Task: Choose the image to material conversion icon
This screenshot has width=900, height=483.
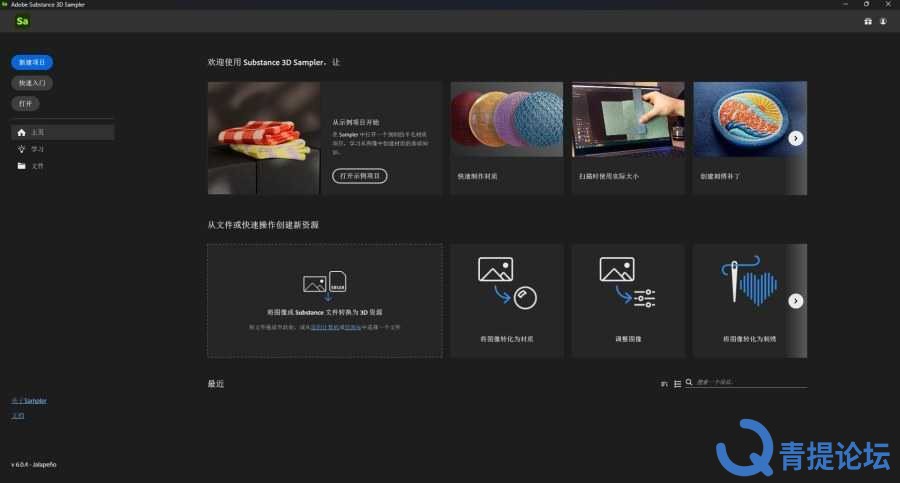Action: click(507, 283)
